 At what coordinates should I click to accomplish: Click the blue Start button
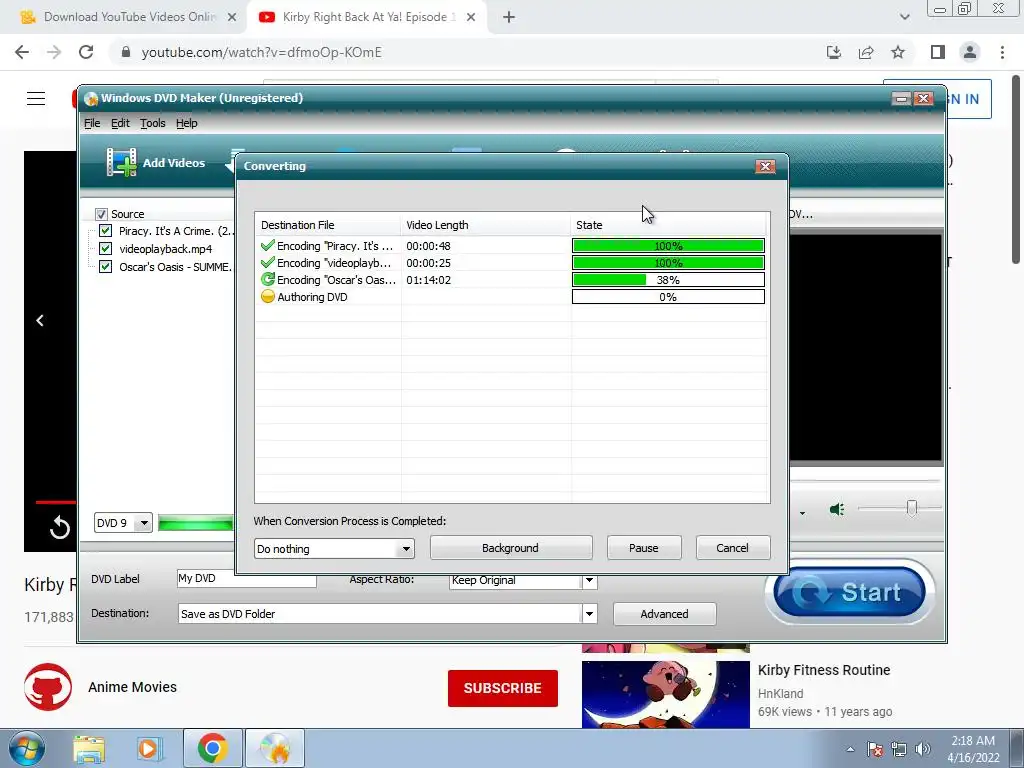pos(850,592)
